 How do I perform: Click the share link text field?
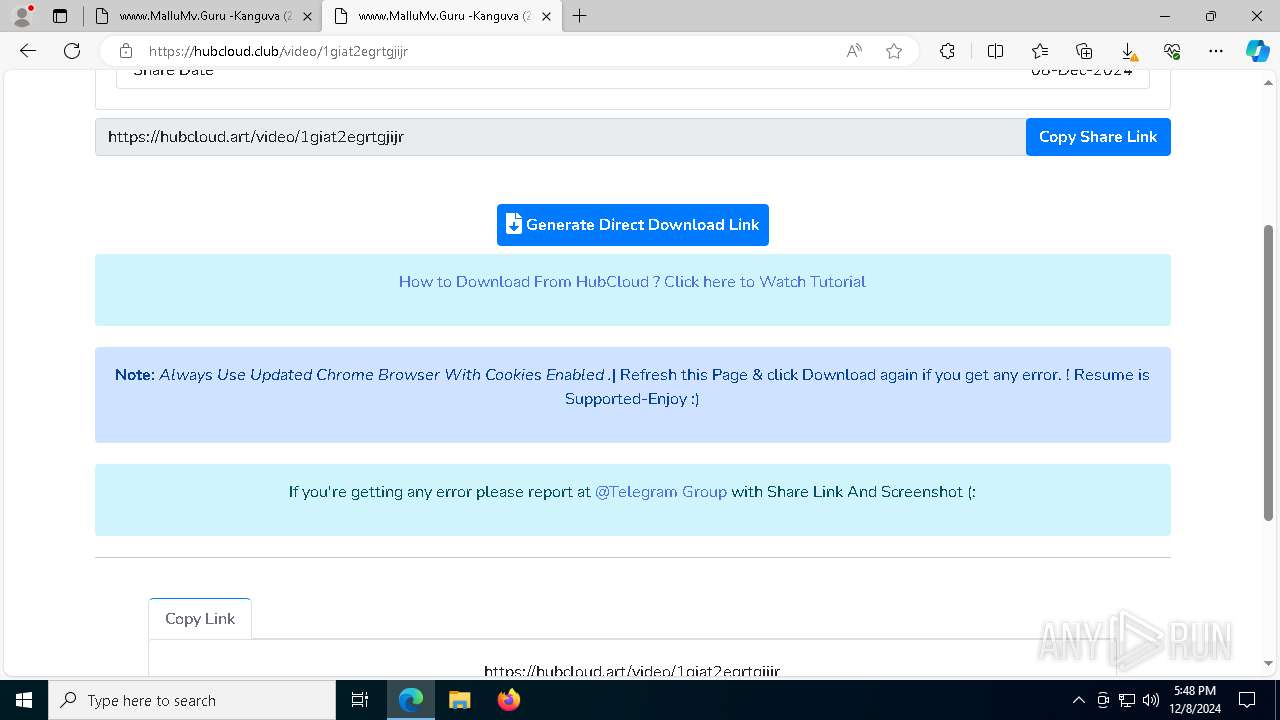[560, 137]
